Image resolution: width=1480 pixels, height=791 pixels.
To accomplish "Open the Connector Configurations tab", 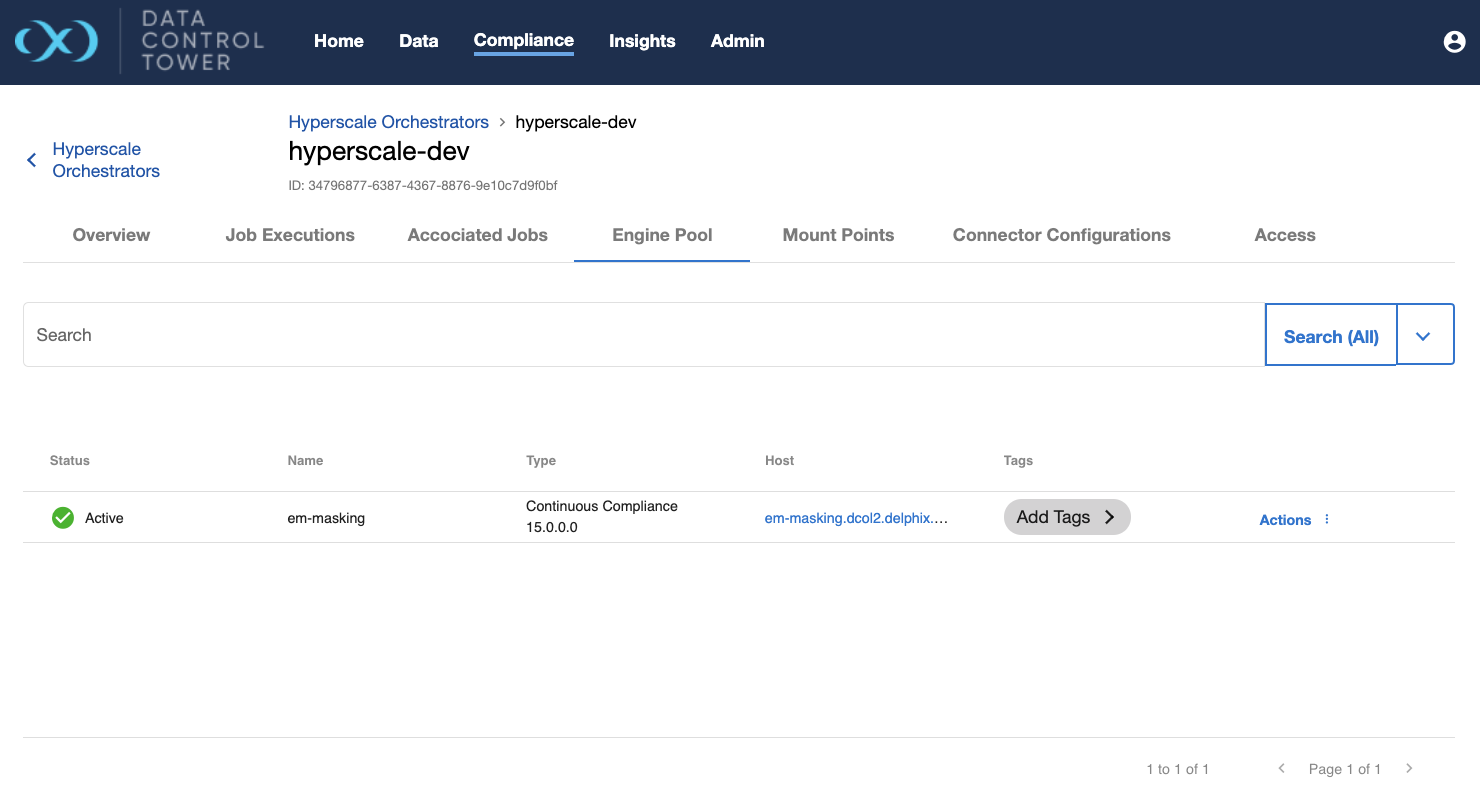I will pyautogui.click(x=1061, y=235).
